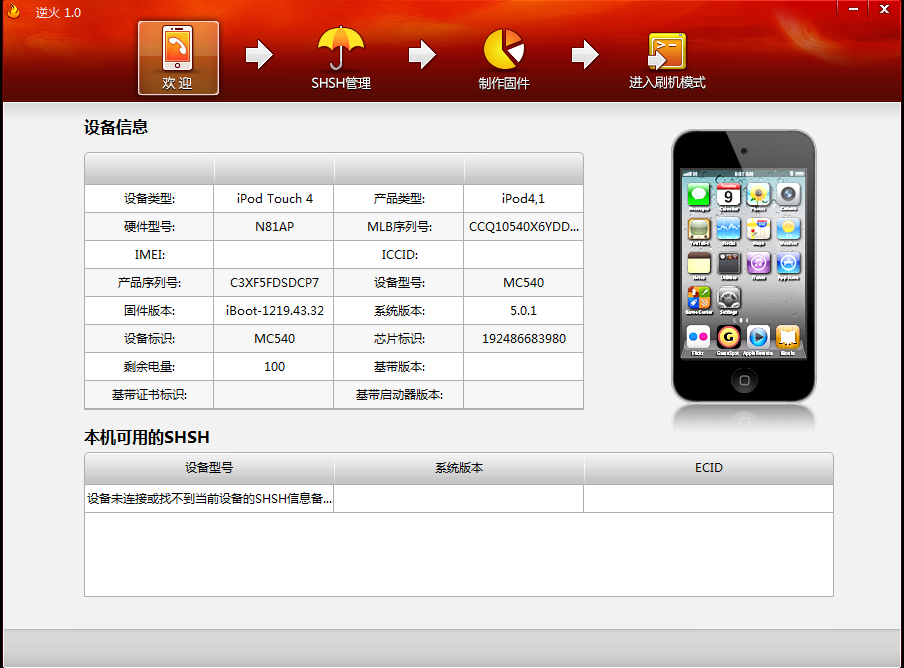Click the 设备型号 label in device info
Image resolution: width=904 pixels, height=668 pixels.
pos(399,283)
